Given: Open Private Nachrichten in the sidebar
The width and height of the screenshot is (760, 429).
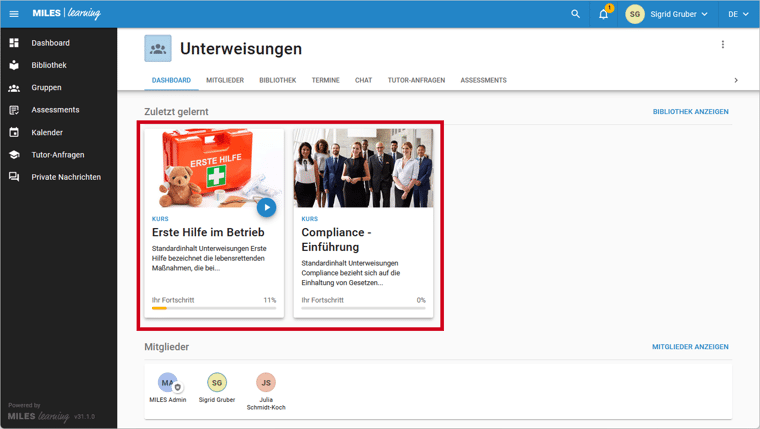Looking at the screenshot, I should 65,177.
